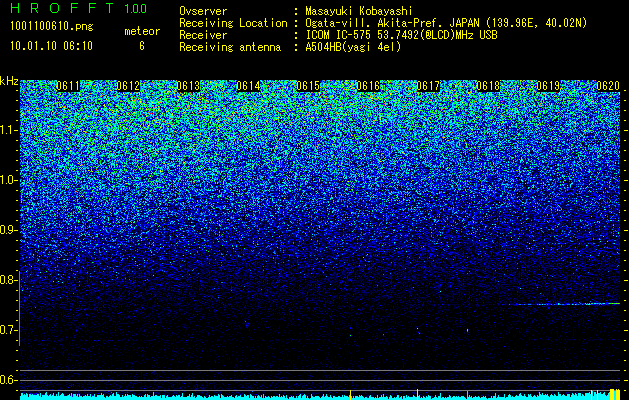Click the 0612 time marker

pyautogui.click(x=128, y=86)
